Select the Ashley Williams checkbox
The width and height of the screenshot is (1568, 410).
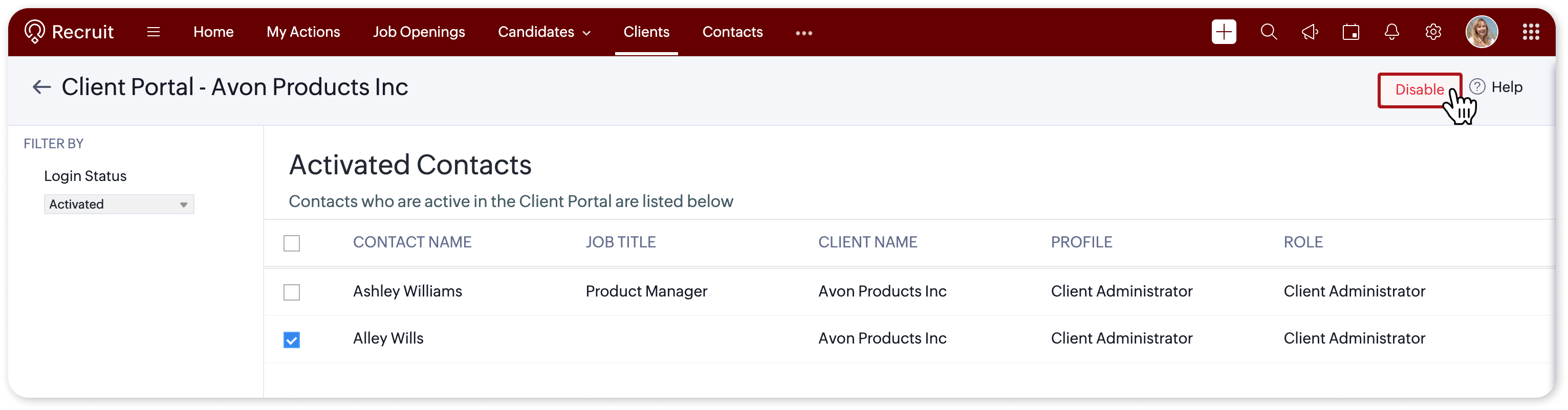coord(292,292)
